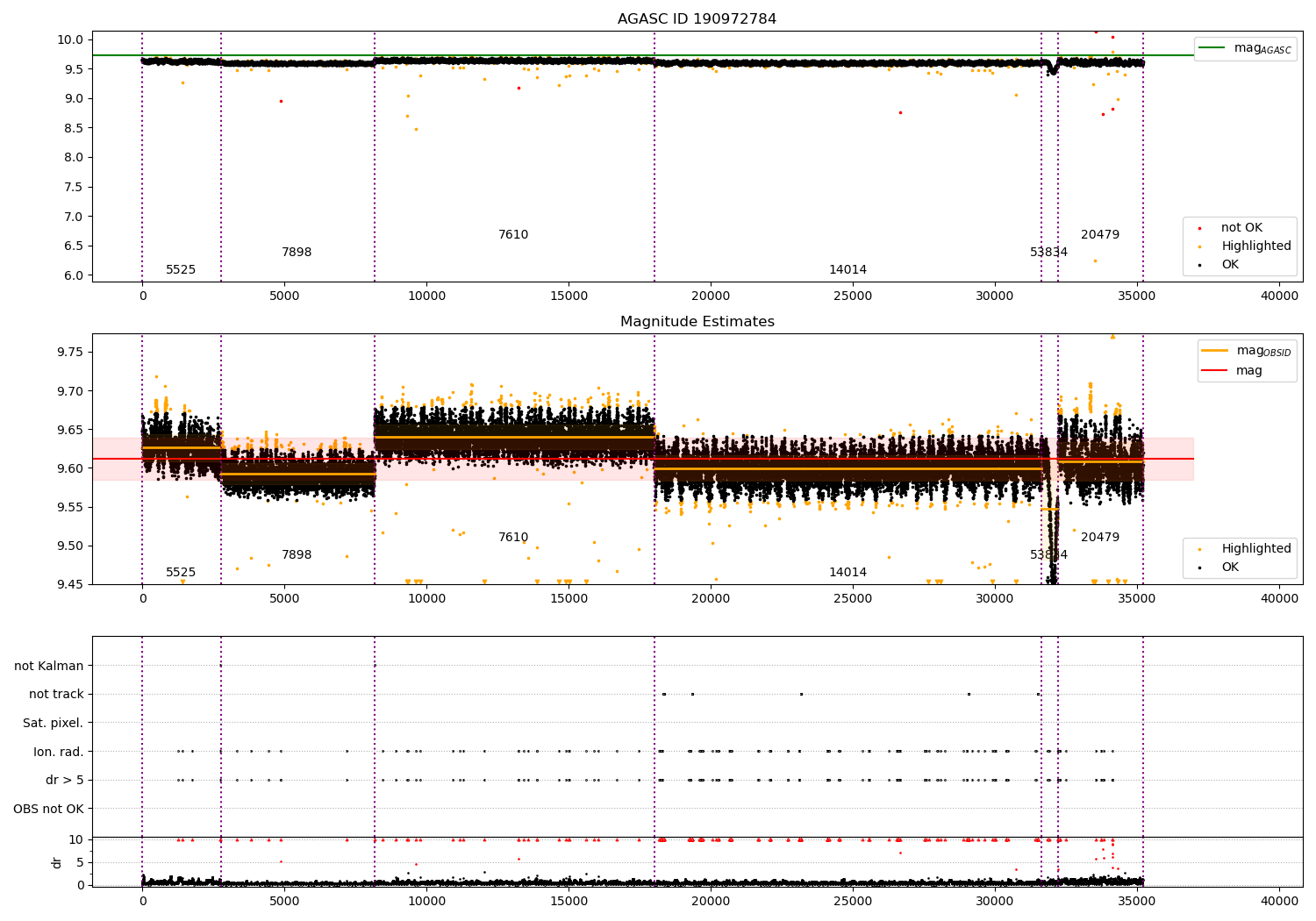Screen dimensions: 1316x921
Task: Click the title "AGASC ID 190972784"
Action: pyautogui.click(x=697, y=19)
